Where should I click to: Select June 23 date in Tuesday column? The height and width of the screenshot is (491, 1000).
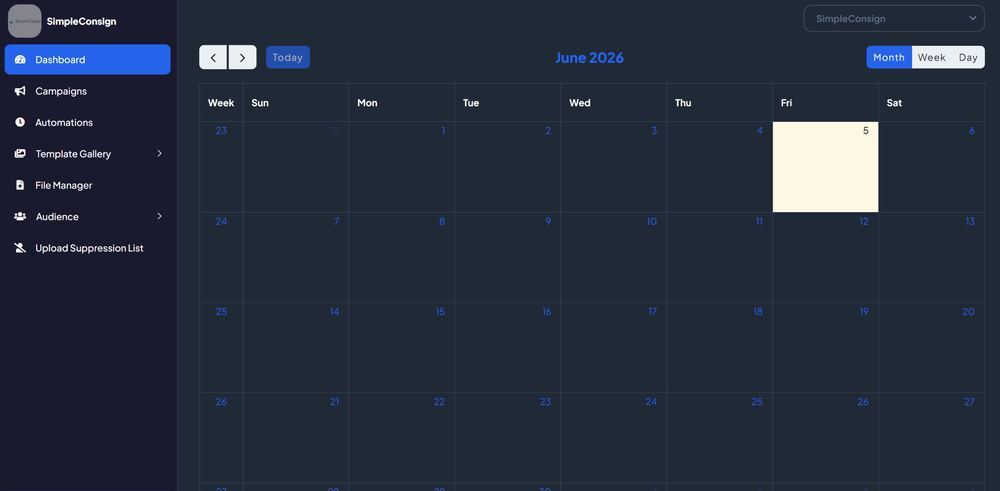545,402
